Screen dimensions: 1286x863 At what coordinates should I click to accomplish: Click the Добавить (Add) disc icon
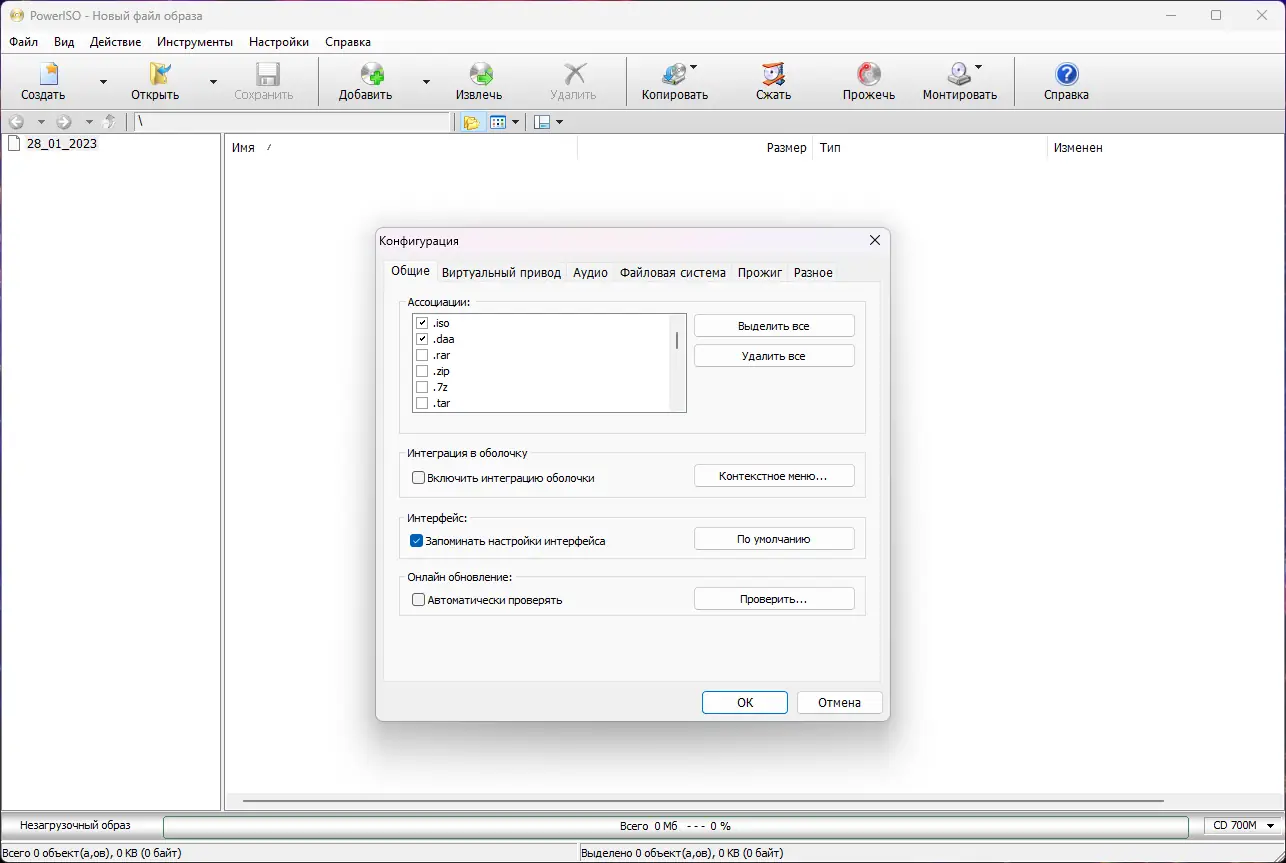(x=371, y=74)
